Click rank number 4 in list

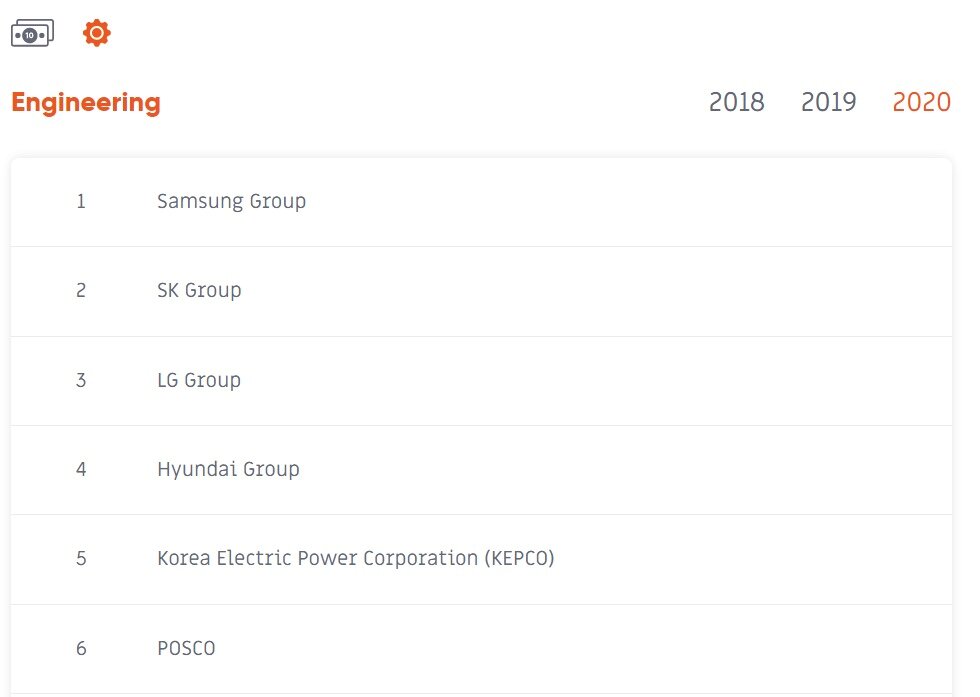coord(81,469)
